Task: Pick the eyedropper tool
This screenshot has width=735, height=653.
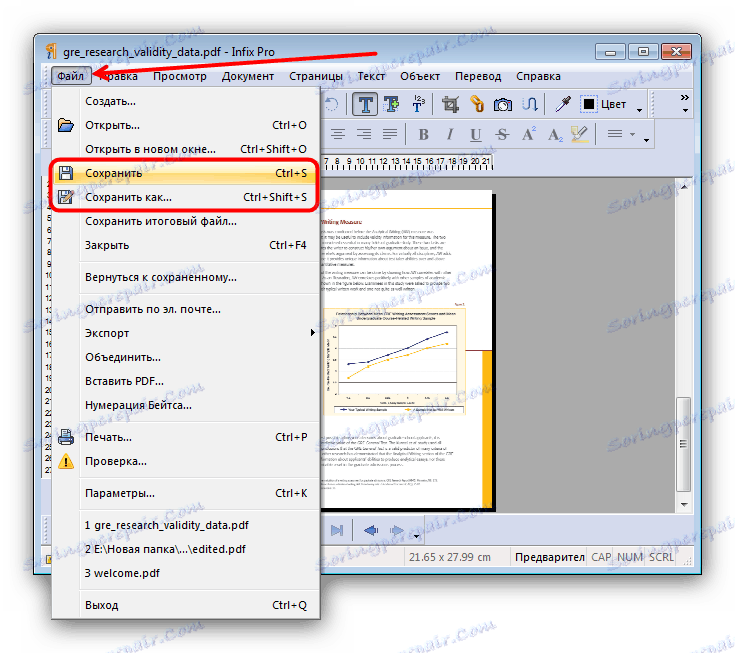Action: tap(562, 104)
